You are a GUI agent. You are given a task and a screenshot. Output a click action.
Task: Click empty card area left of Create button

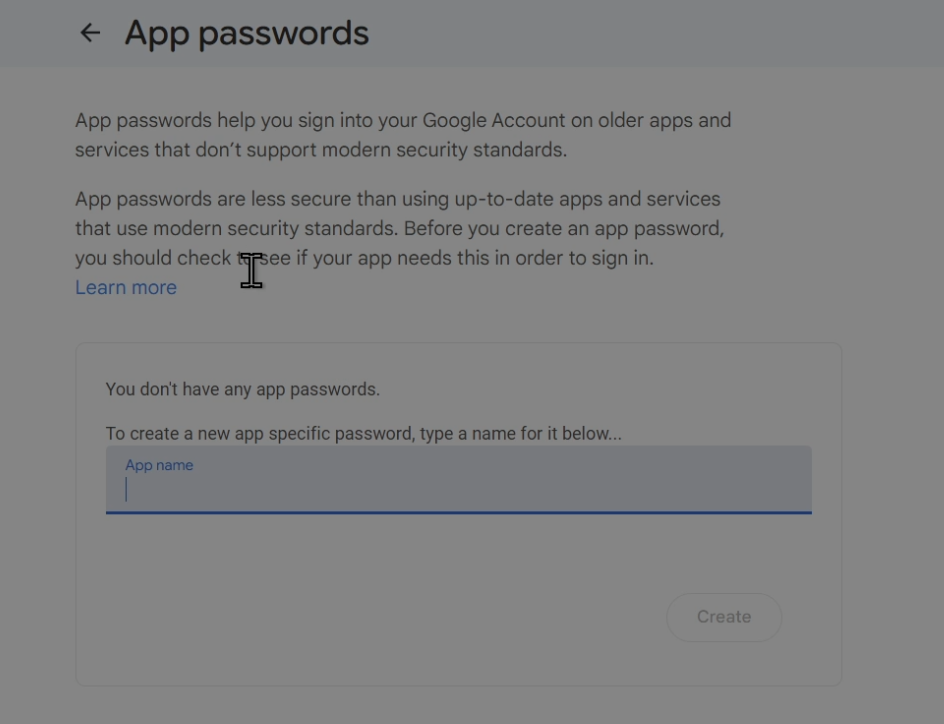point(380,617)
